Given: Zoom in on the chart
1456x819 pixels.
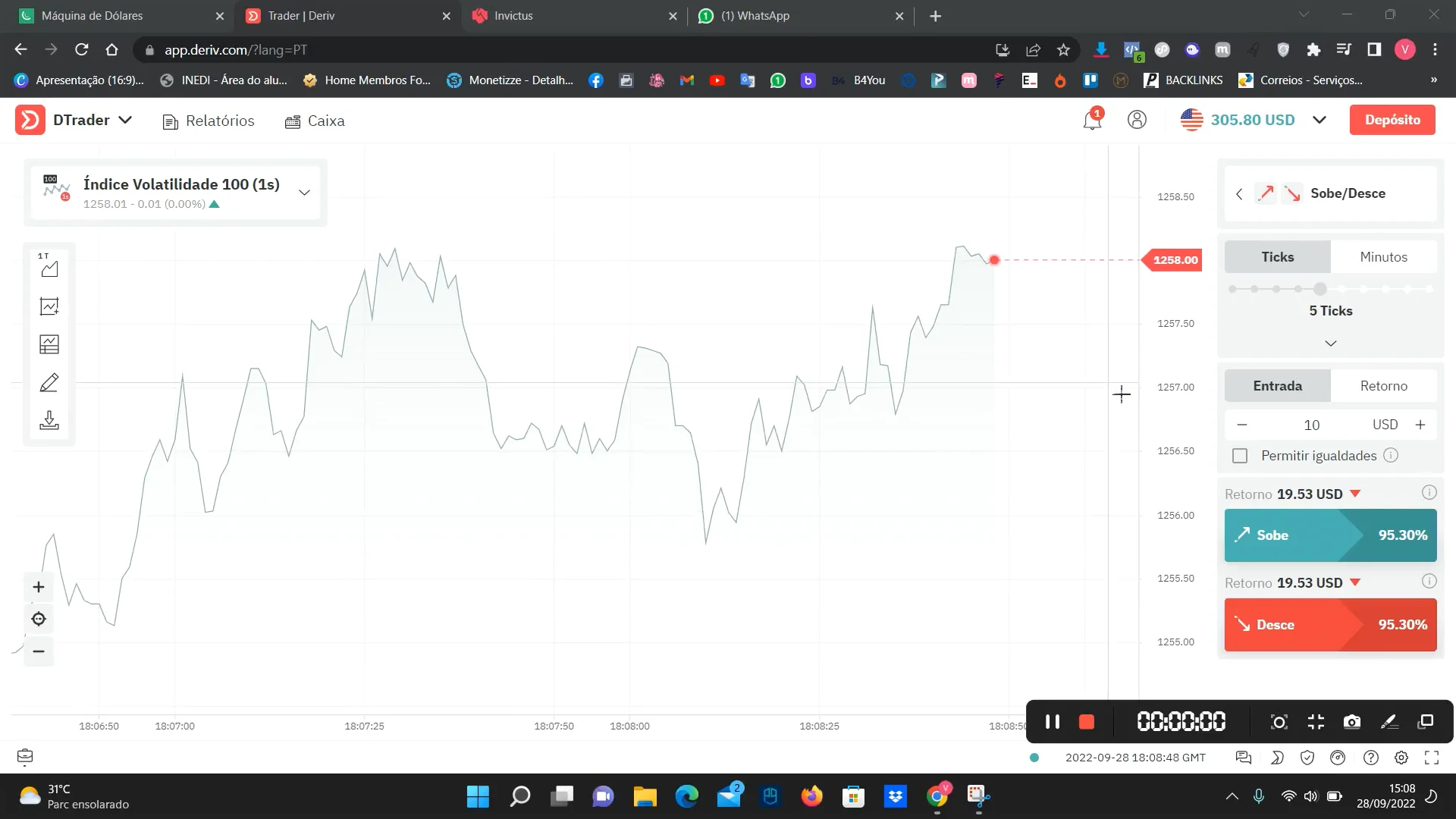Looking at the screenshot, I should 39,587.
